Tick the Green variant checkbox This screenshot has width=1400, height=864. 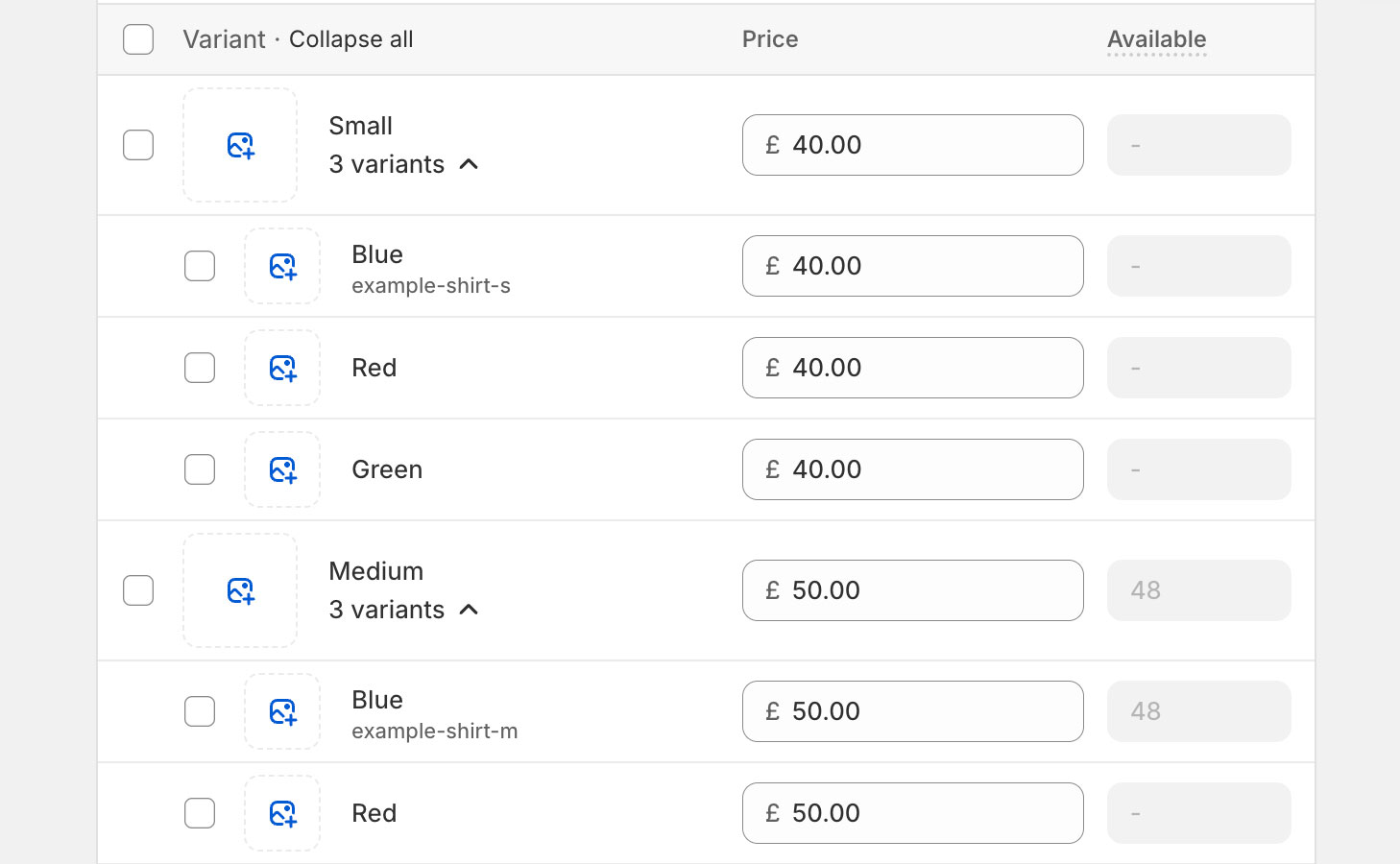tap(200, 469)
